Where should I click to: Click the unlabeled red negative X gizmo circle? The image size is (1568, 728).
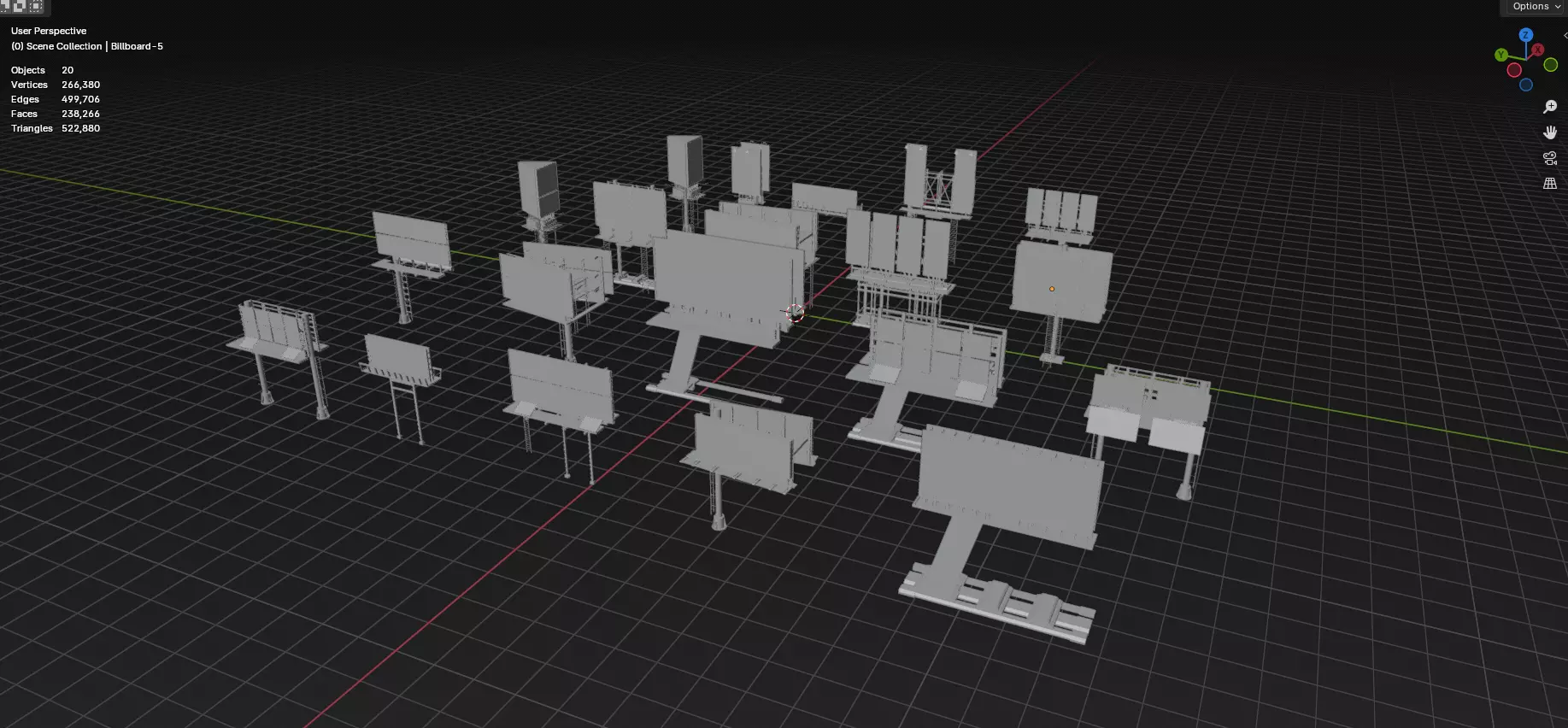[x=1514, y=70]
